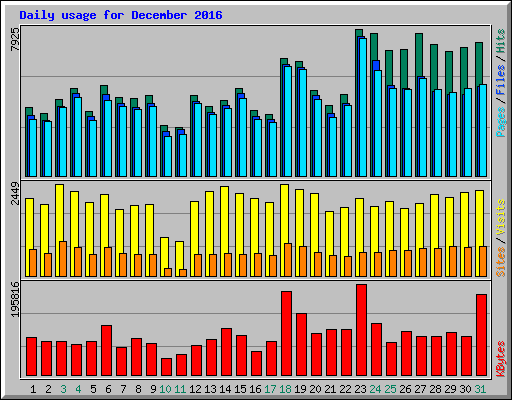512x400 pixels.
Task: Click green day label 25
Action: pyautogui.click(x=390, y=389)
